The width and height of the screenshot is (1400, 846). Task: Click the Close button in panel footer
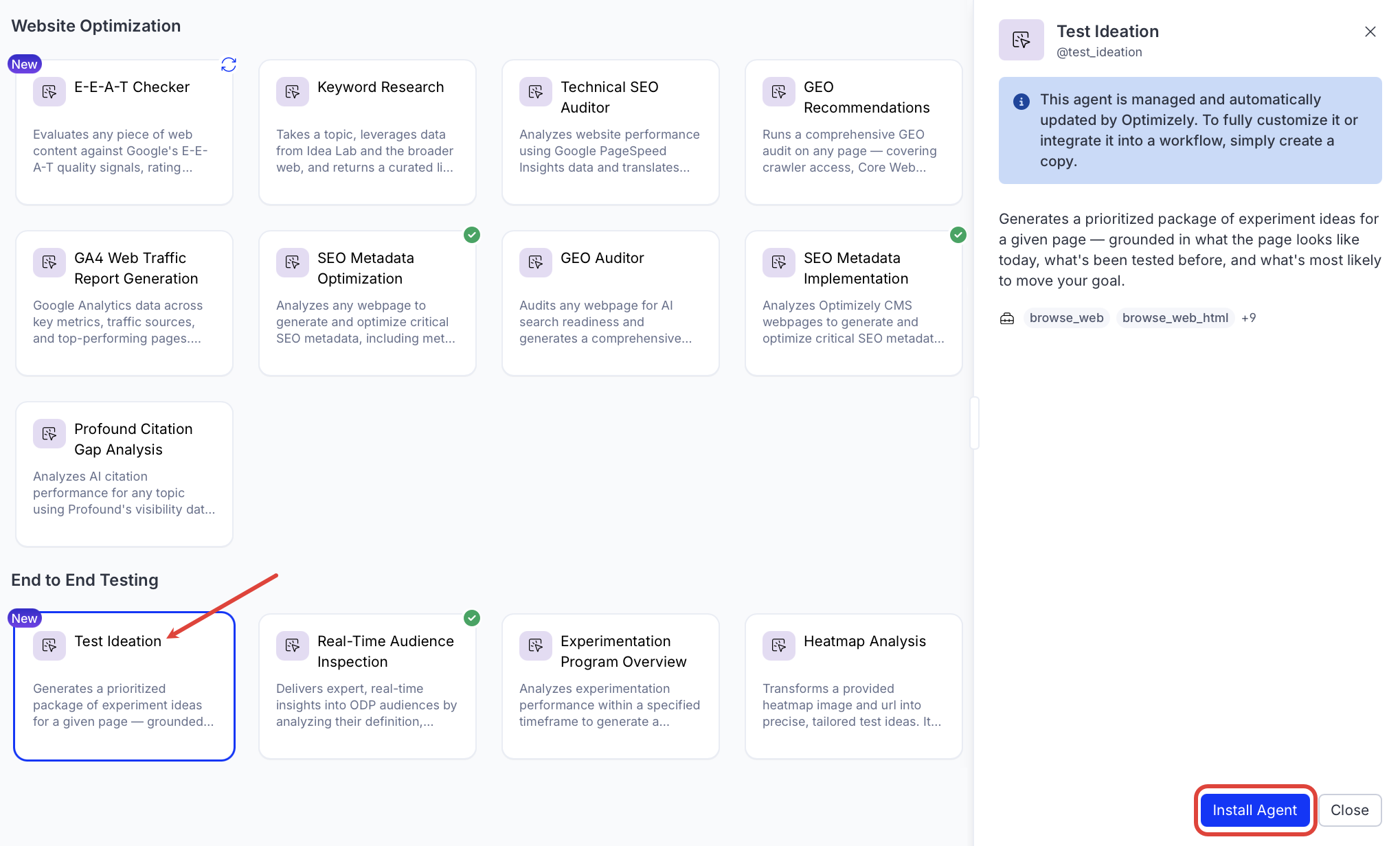(x=1349, y=810)
